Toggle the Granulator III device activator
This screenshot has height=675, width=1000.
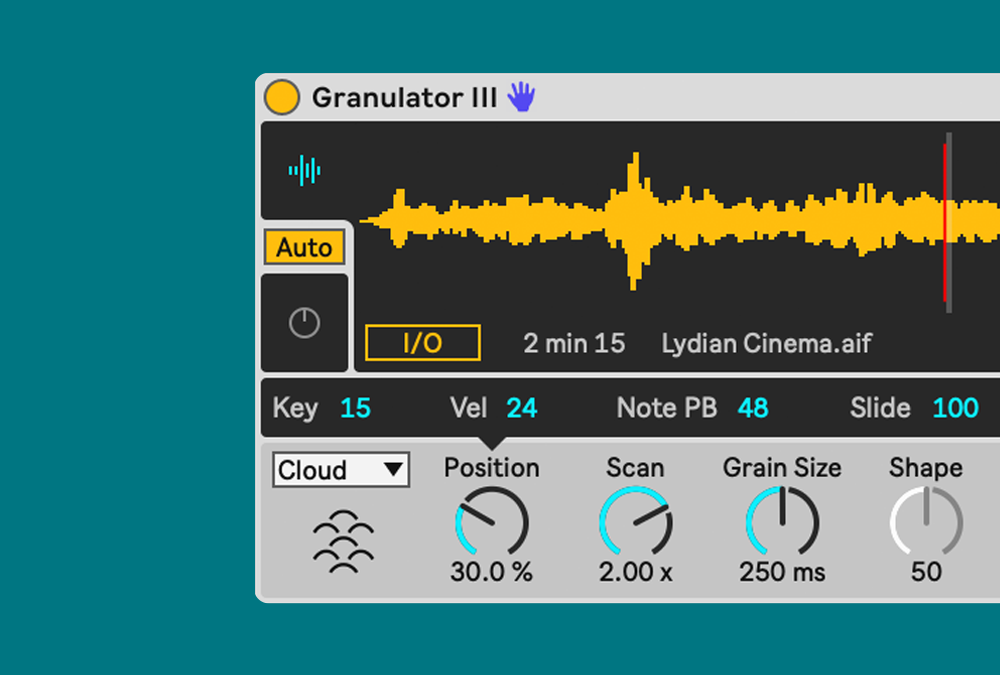282,97
